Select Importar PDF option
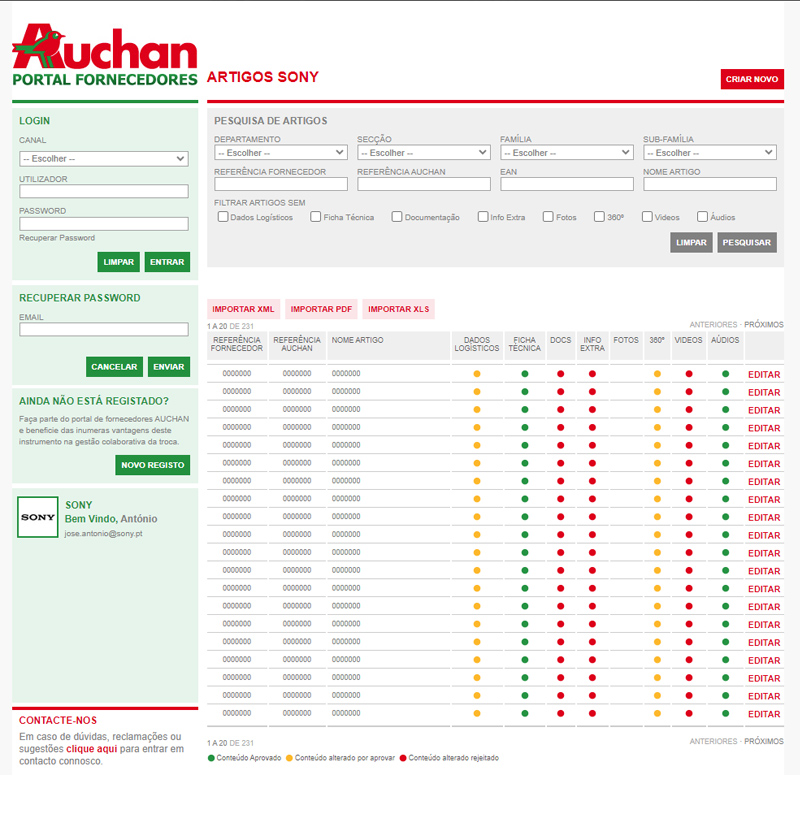Viewport: 800px width, 833px height. click(x=321, y=309)
